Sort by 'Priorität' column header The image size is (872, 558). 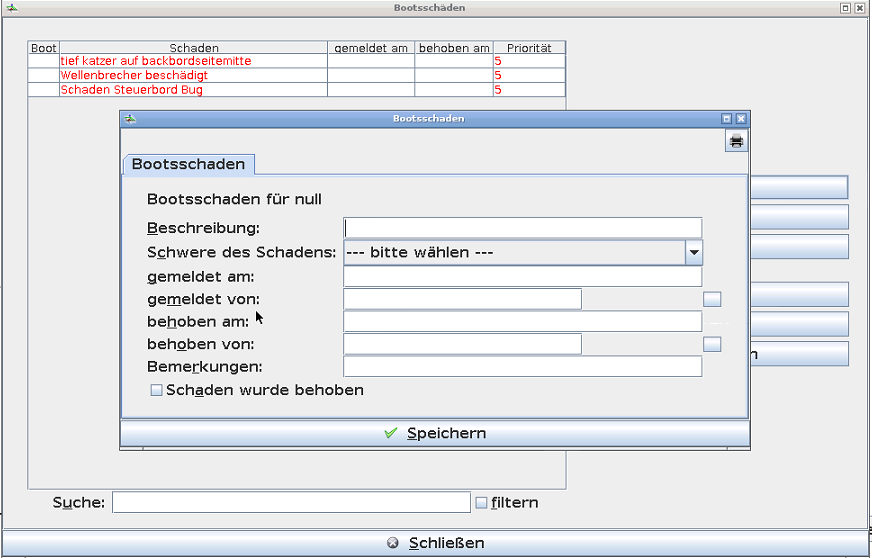pos(528,47)
